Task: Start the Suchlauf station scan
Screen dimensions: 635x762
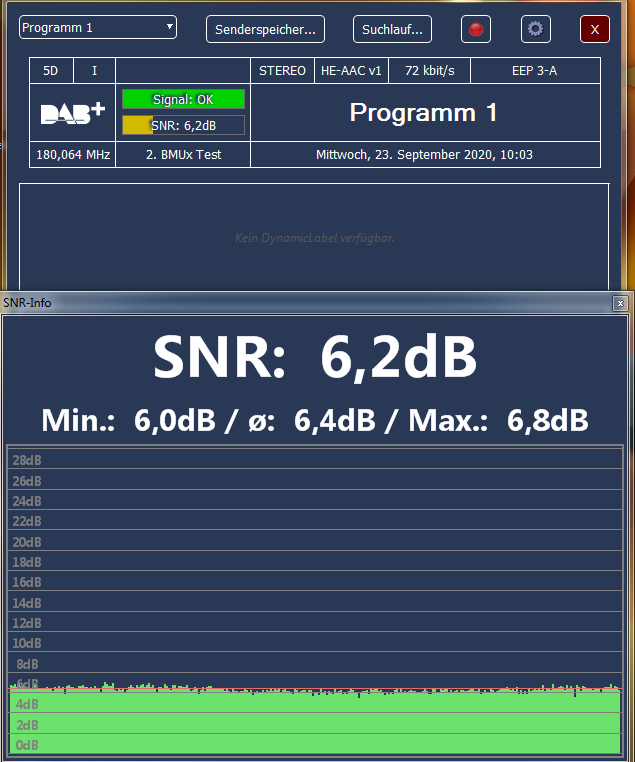Action: pos(392,30)
